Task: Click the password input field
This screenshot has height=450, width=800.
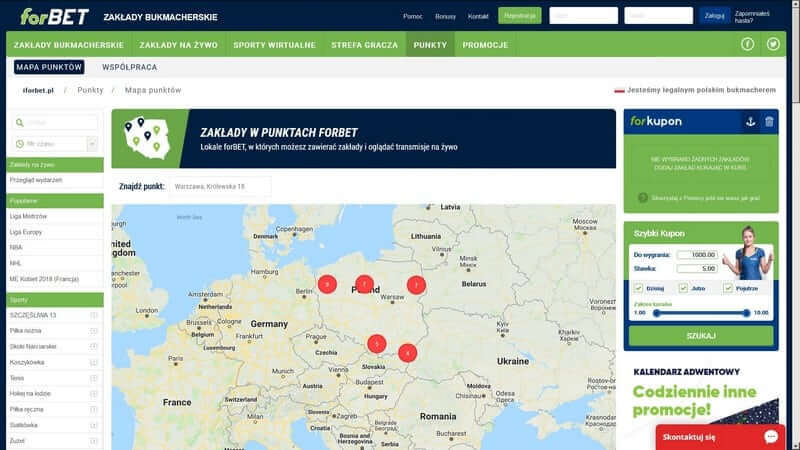Action: pyautogui.click(x=659, y=15)
